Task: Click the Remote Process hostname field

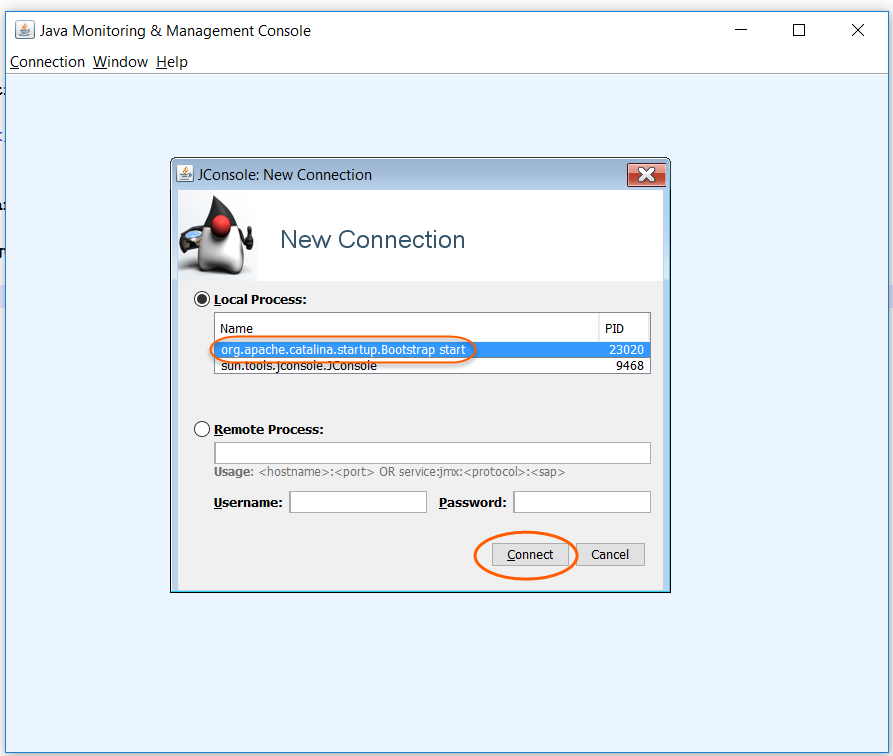Action: tap(432, 452)
